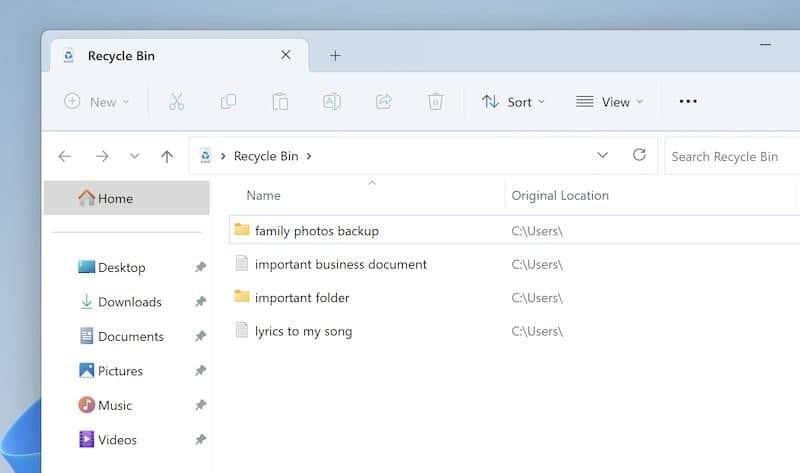Expand chevron after Recycle Bin in breadcrumb
Screen dimensions: 800x473
coord(309,156)
